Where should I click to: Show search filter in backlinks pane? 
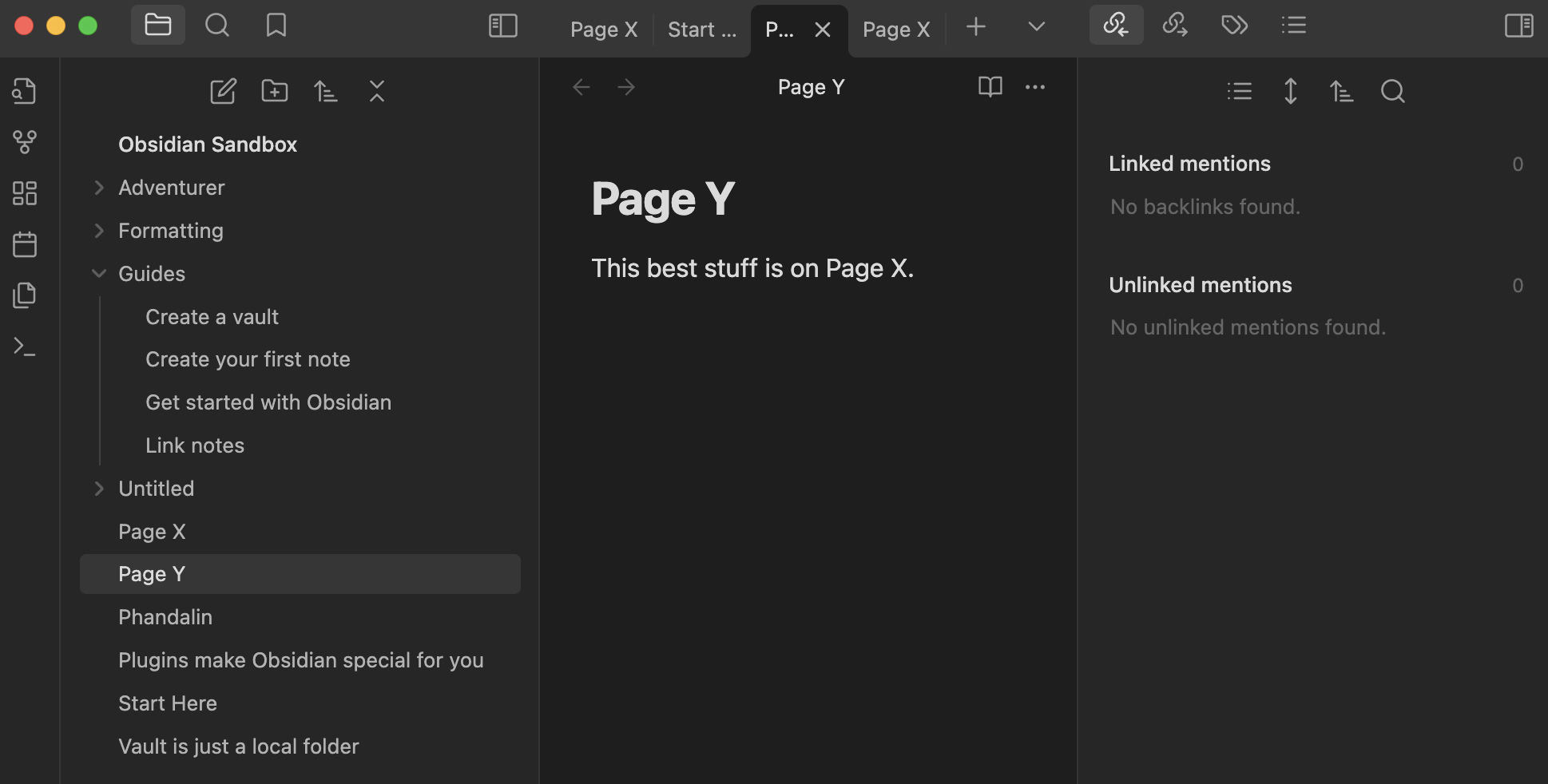[x=1393, y=91]
